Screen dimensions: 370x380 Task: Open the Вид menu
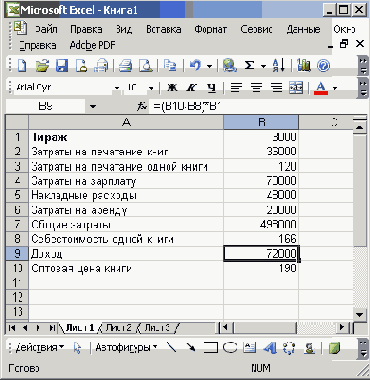pyautogui.click(x=124, y=29)
